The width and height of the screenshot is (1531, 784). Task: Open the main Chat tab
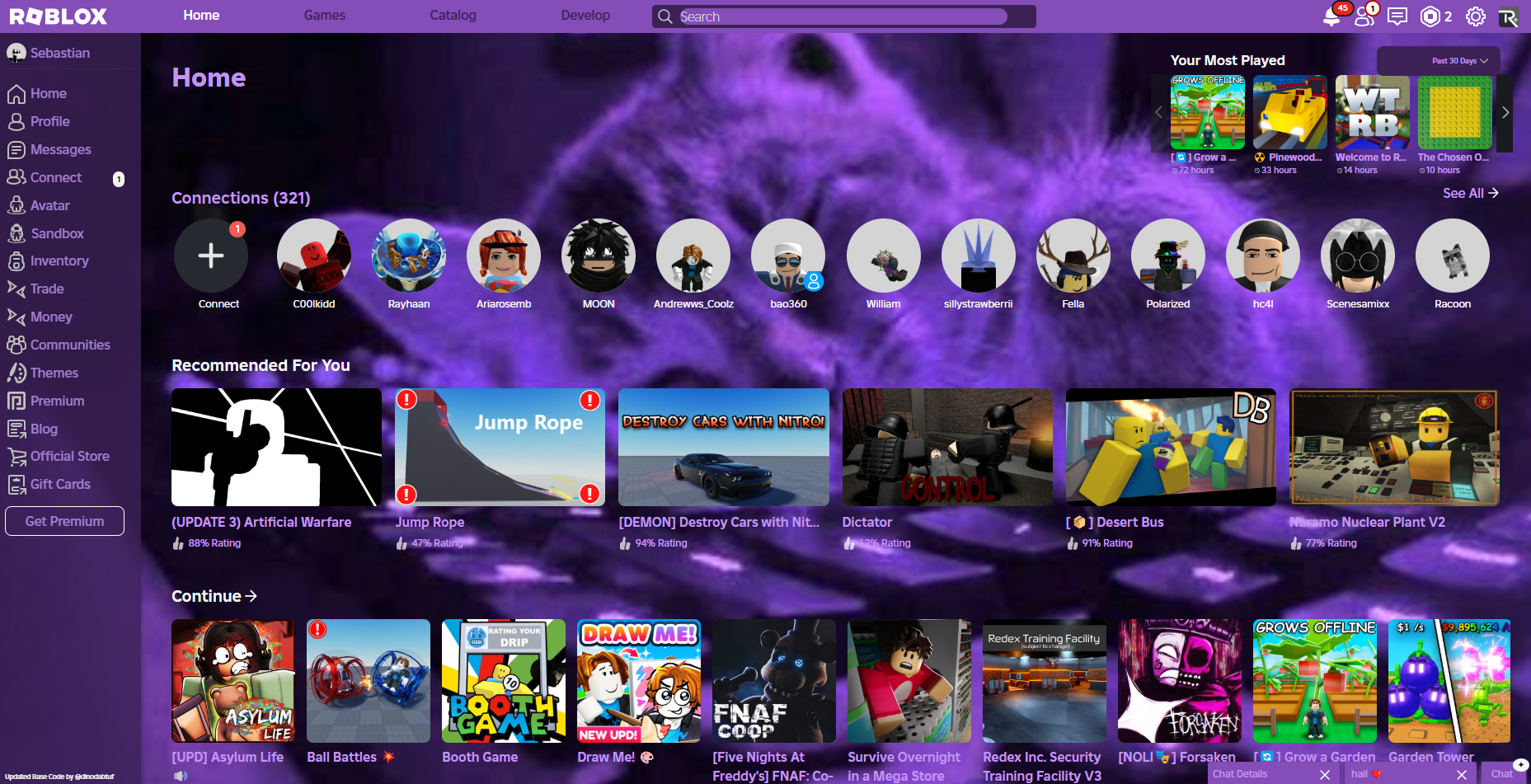point(1502,774)
